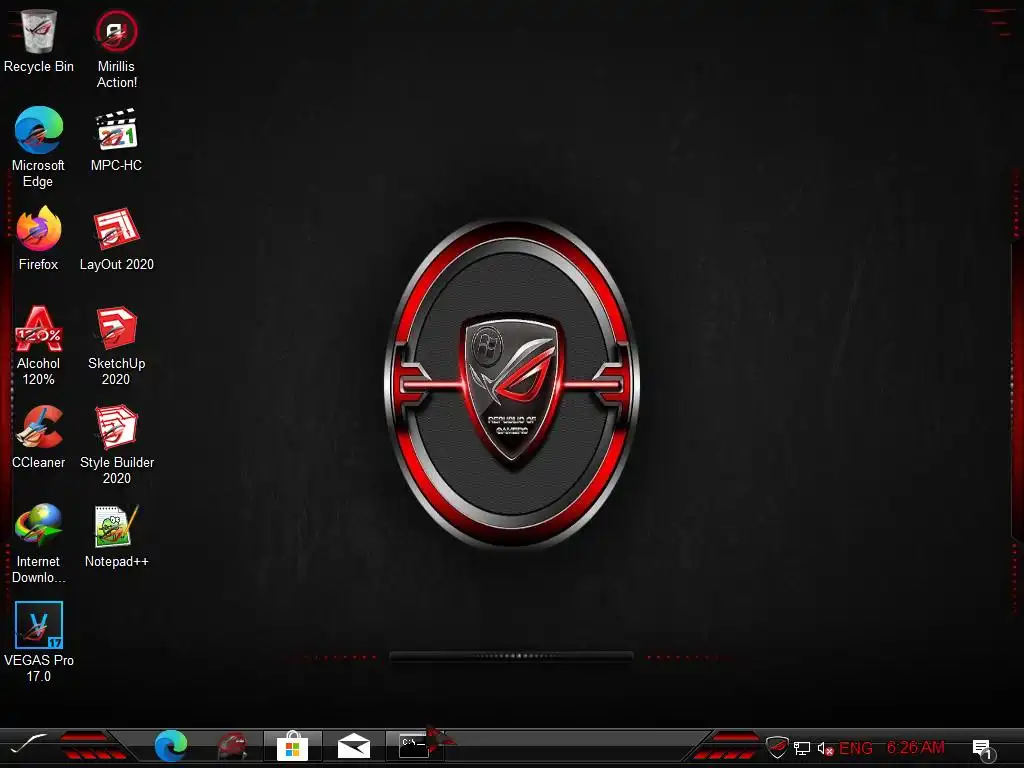Open the notification center icon

point(983,750)
